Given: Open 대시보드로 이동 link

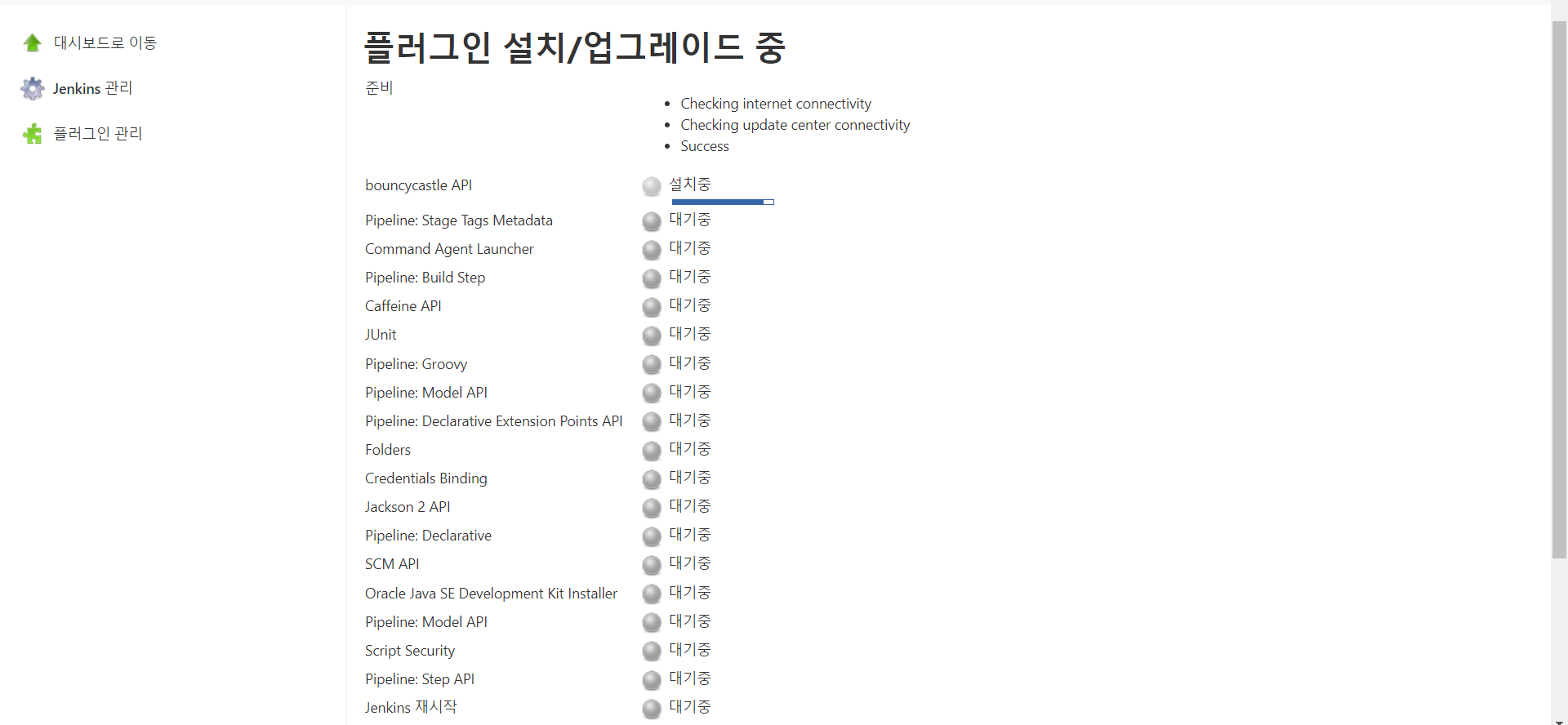Looking at the screenshot, I should pos(105,42).
